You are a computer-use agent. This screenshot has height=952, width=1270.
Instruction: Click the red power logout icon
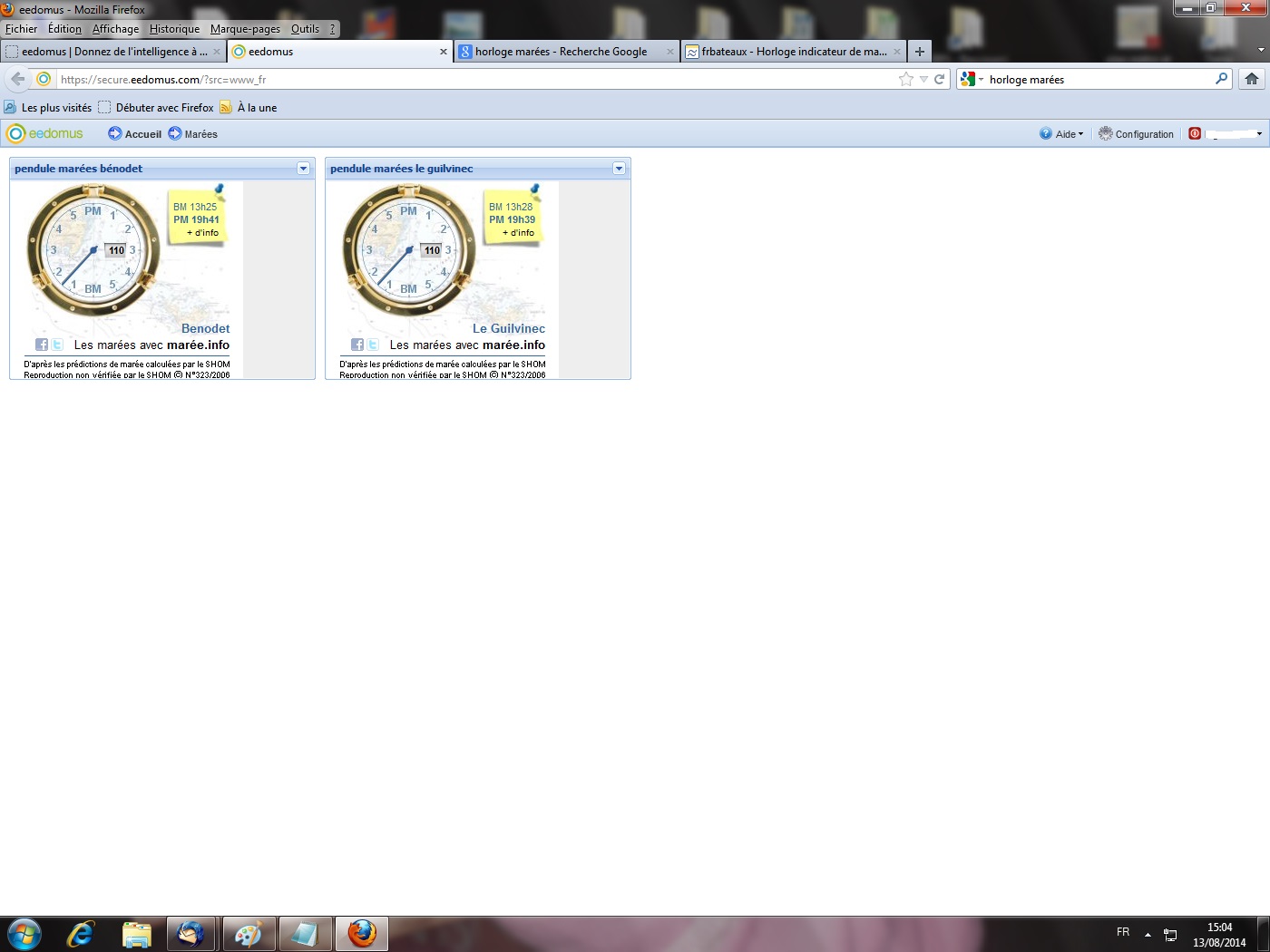(1195, 133)
